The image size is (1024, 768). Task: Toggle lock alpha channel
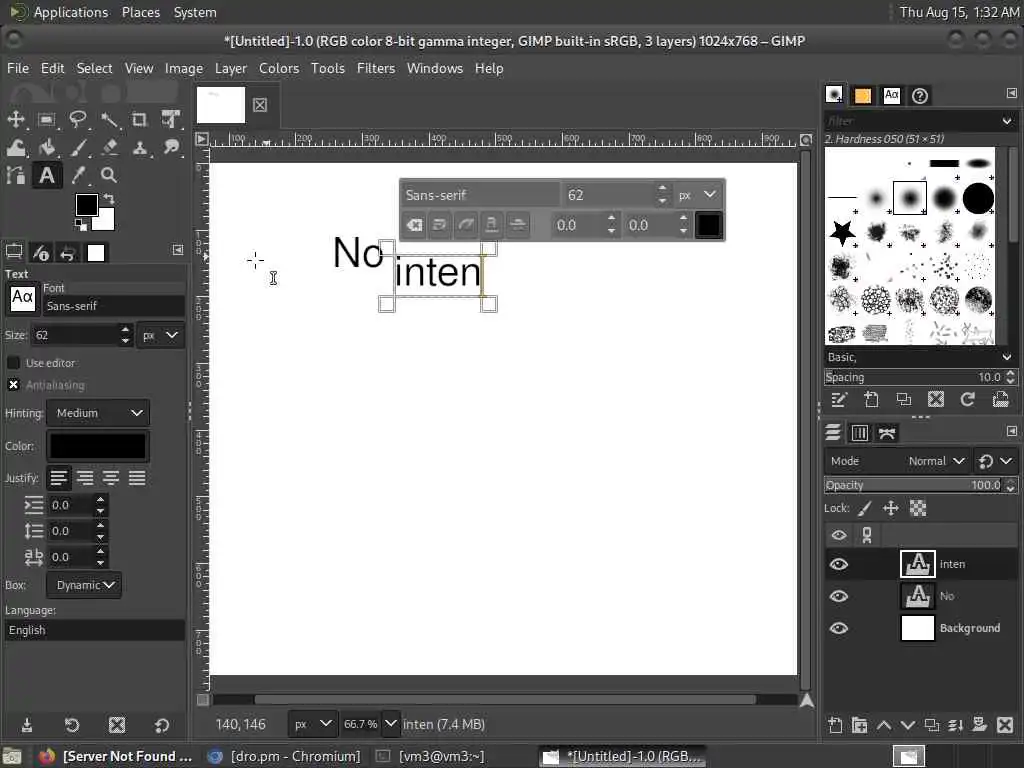pos(918,508)
